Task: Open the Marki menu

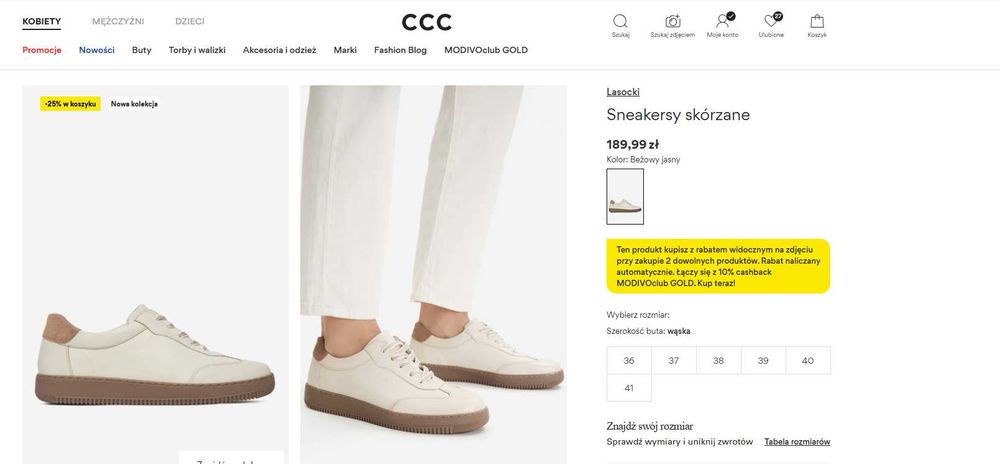Action: tap(345, 50)
